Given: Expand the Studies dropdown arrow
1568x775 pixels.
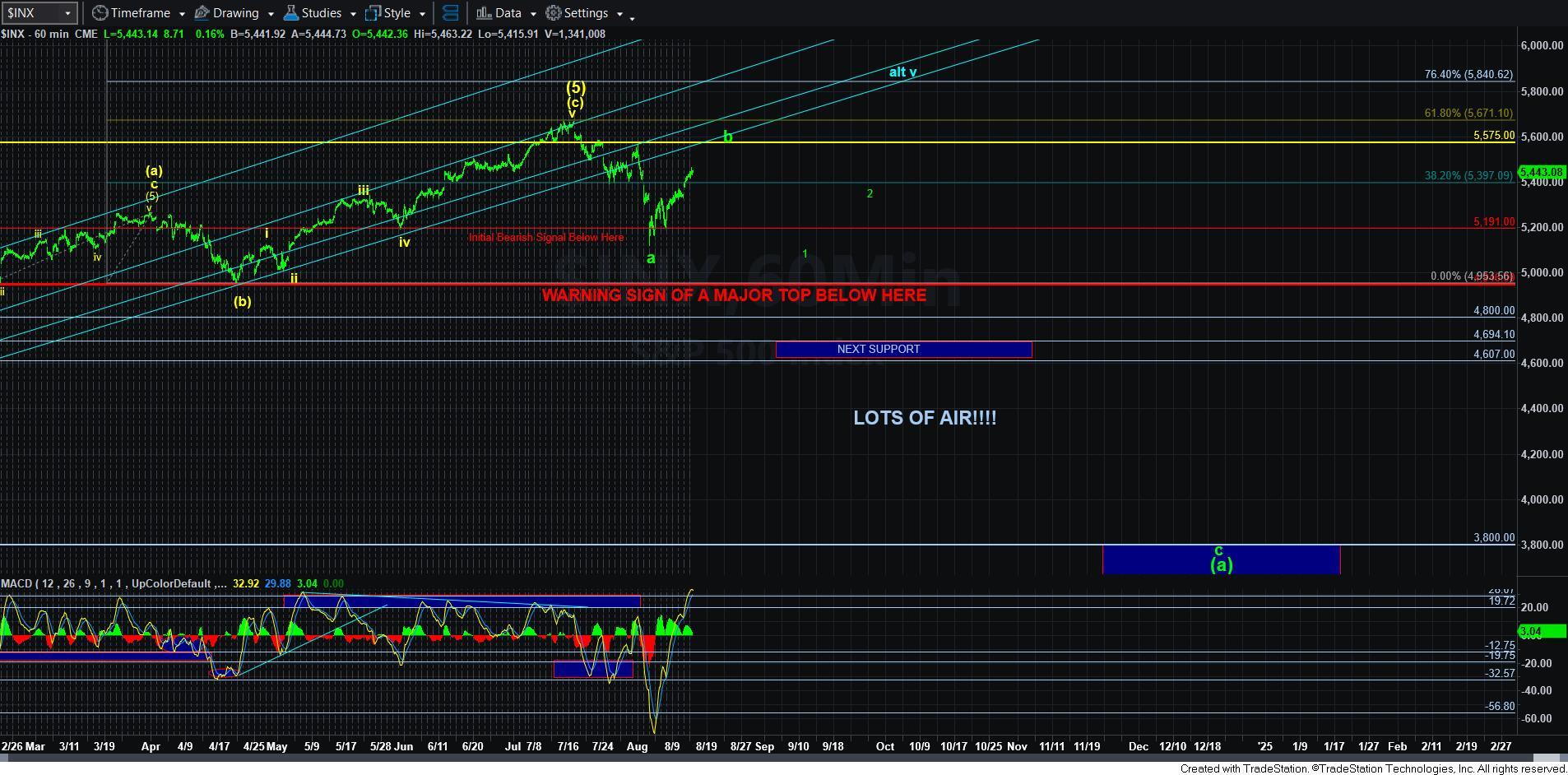Looking at the screenshot, I should pos(353,14).
